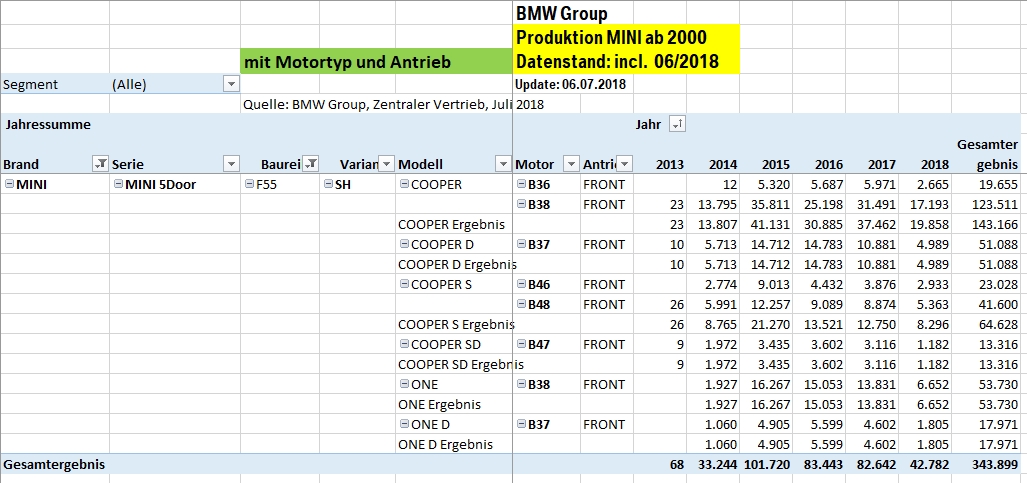Image resolution: width=1027 pixels, height=483 pixels.
Task: Select the 2013 grand total value 68
Action: (x=677, y=465)
